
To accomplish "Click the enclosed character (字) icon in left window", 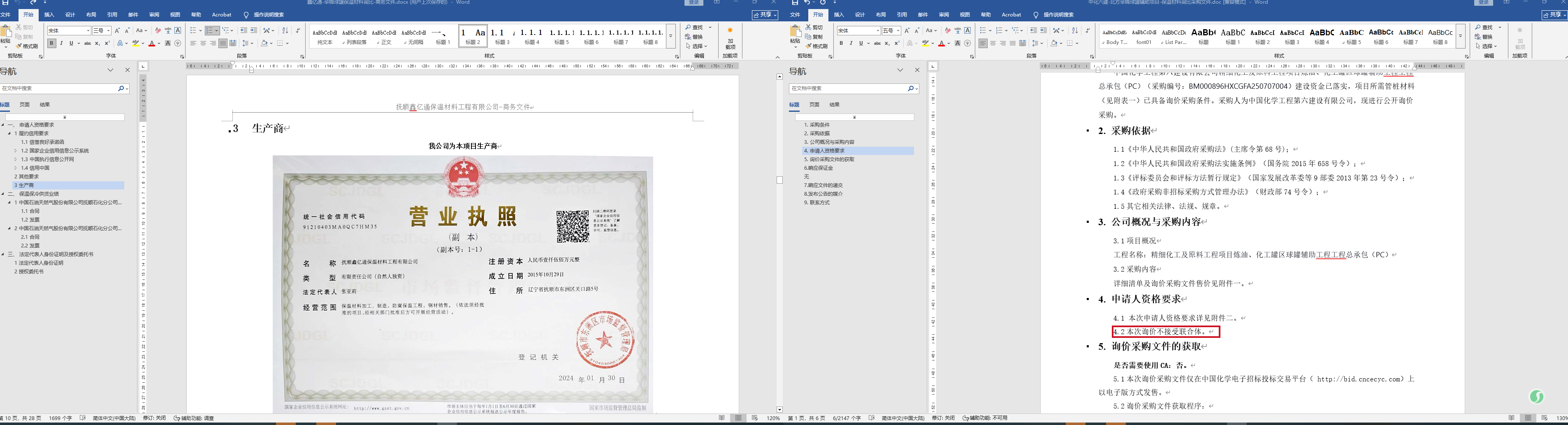I will pyautogui.click(x=178, y=43).
